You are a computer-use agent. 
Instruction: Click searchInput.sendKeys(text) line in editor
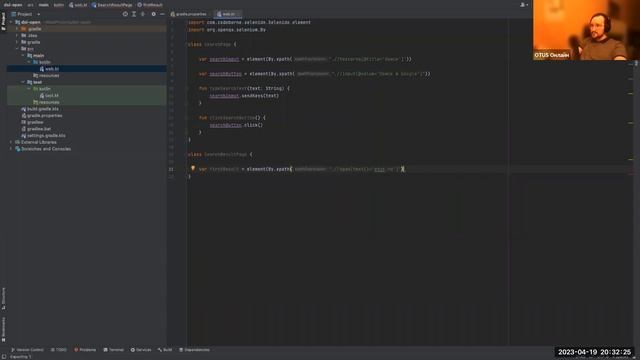click(x=244, y=96)
